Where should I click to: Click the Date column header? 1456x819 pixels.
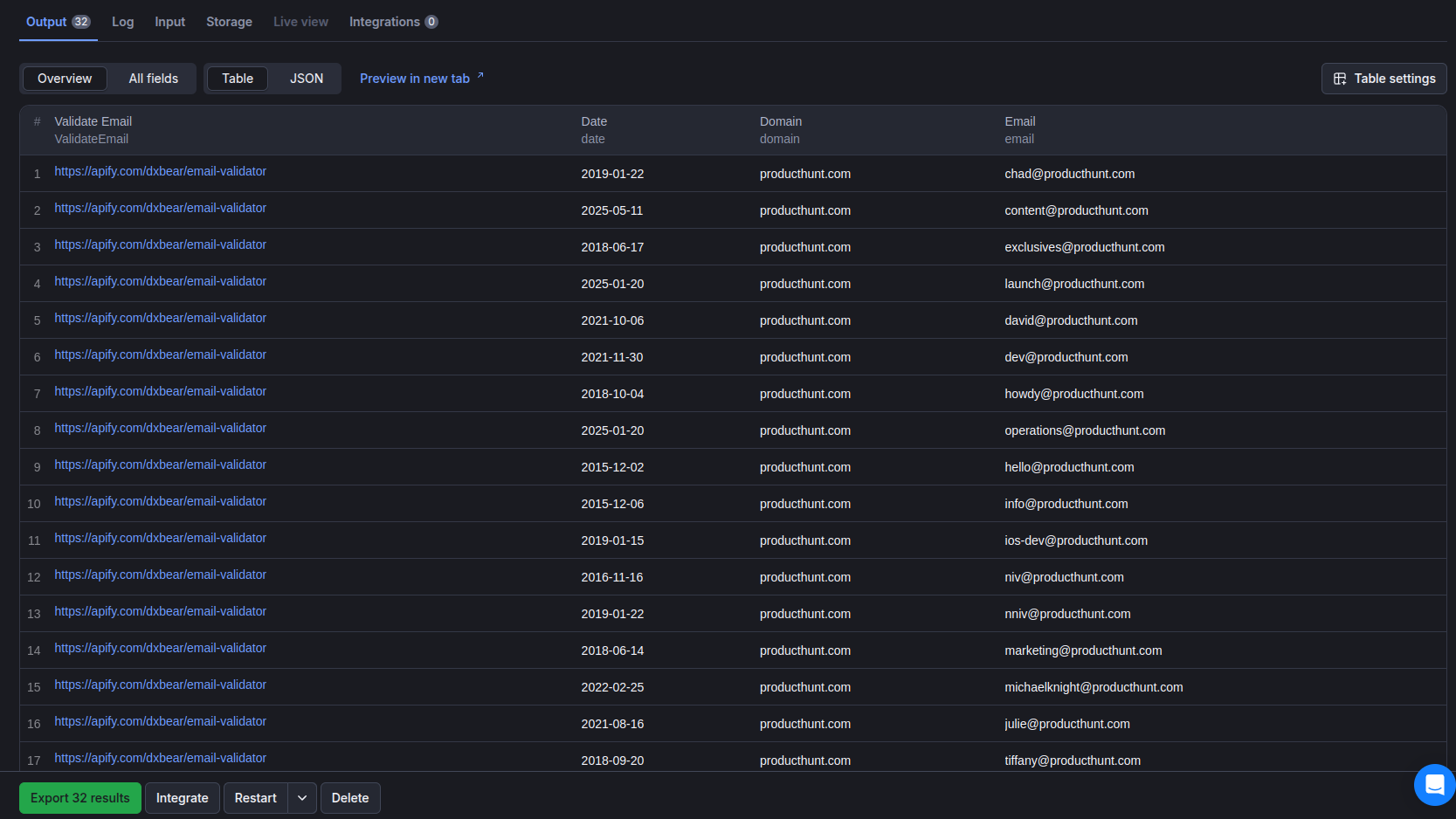coord(594,130)
